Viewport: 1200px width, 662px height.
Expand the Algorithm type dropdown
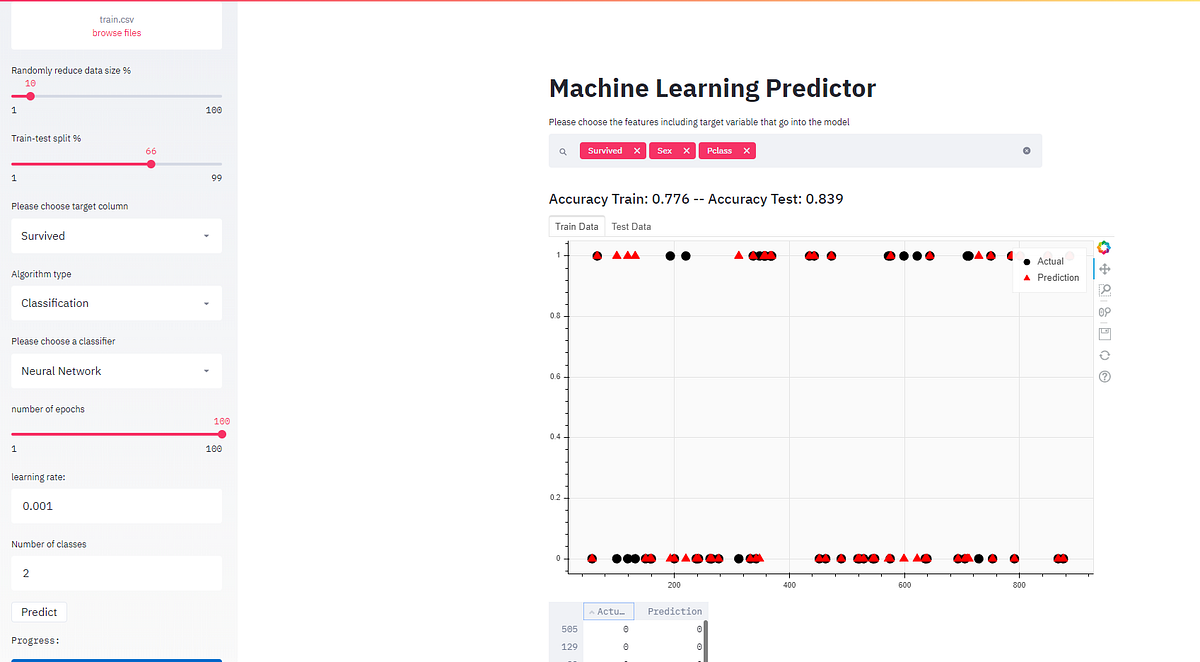click(116, 303)
